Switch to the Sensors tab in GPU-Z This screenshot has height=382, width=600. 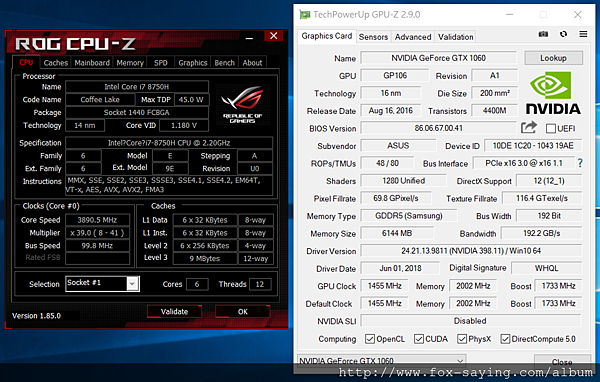coord(373,37)
